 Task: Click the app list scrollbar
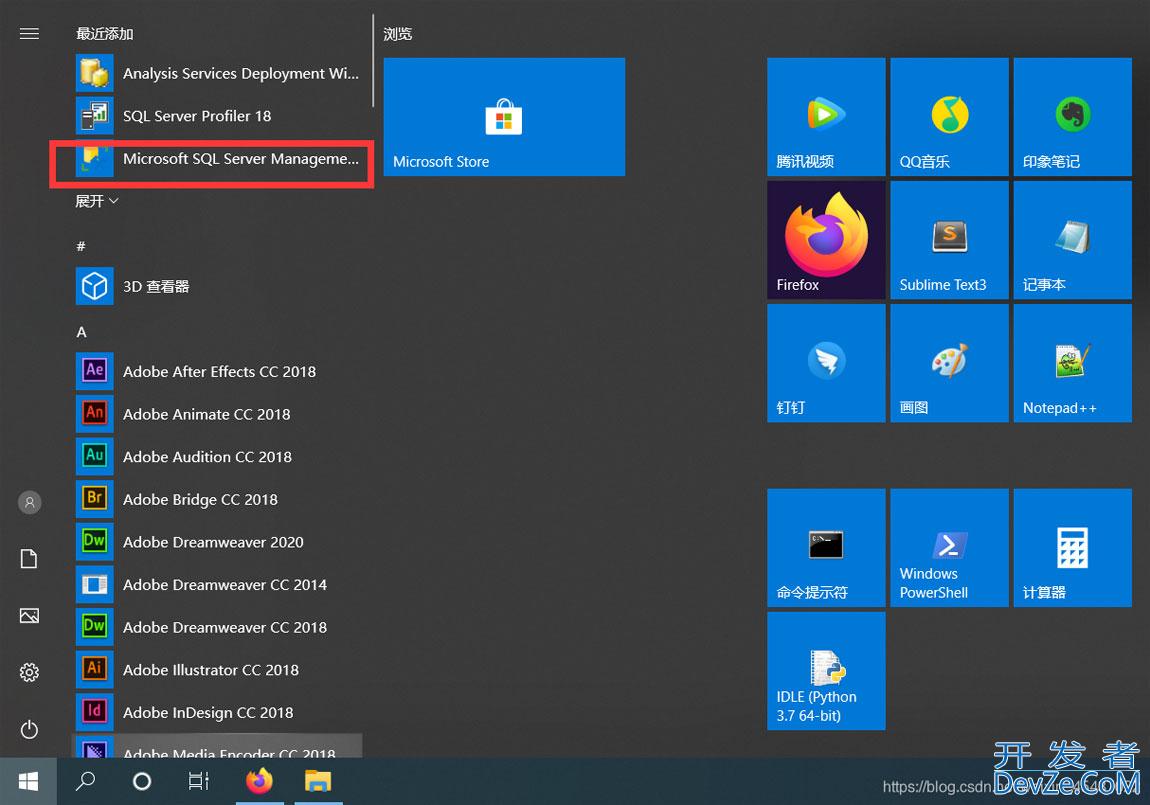373,60
